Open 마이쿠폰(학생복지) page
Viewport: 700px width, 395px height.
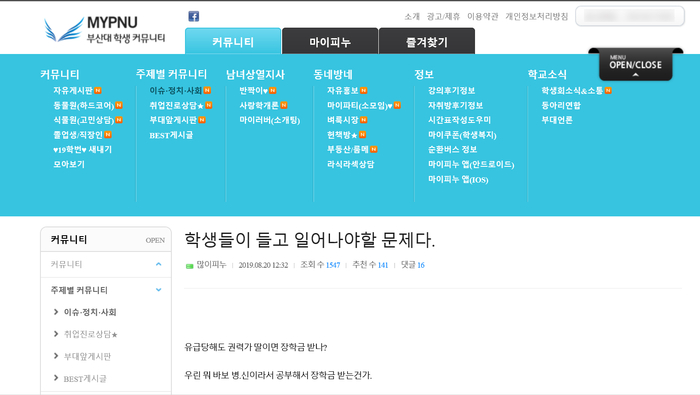pyautogui.click(x=462, y=135)
